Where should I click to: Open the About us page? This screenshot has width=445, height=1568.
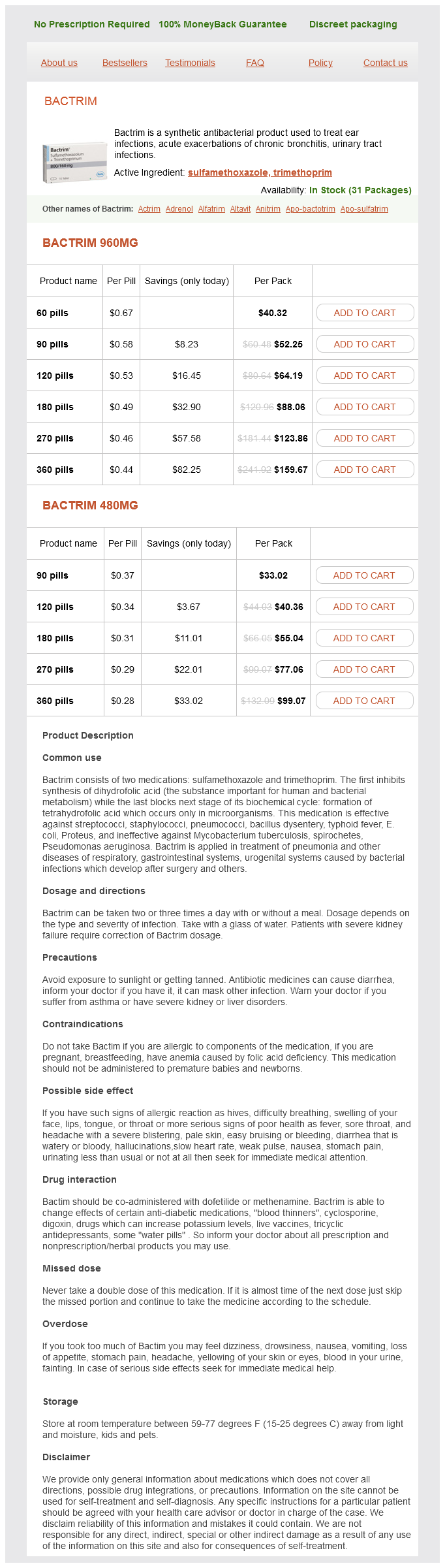(59, 63)
